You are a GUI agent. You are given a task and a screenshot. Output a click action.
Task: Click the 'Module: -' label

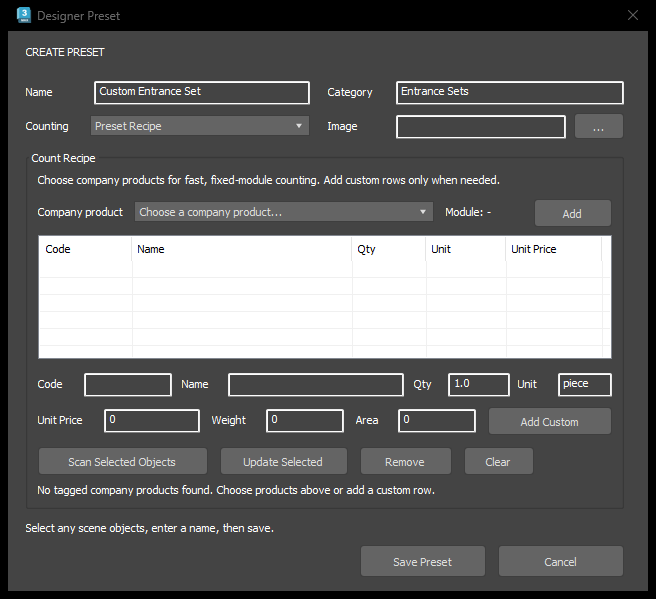(468, 212)
